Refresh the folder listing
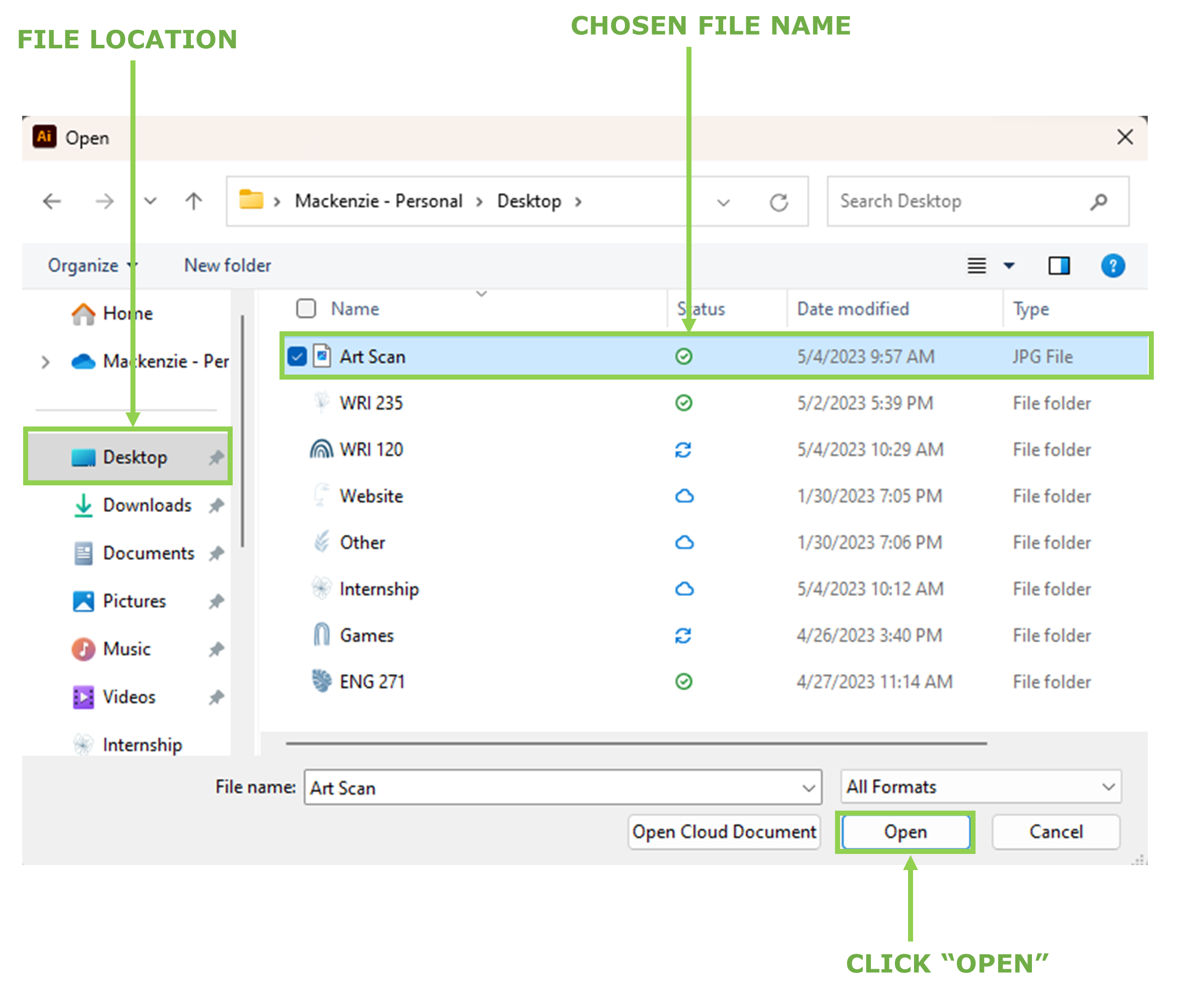This screenshot has width=1179, height=1008. tap(779, 202)
